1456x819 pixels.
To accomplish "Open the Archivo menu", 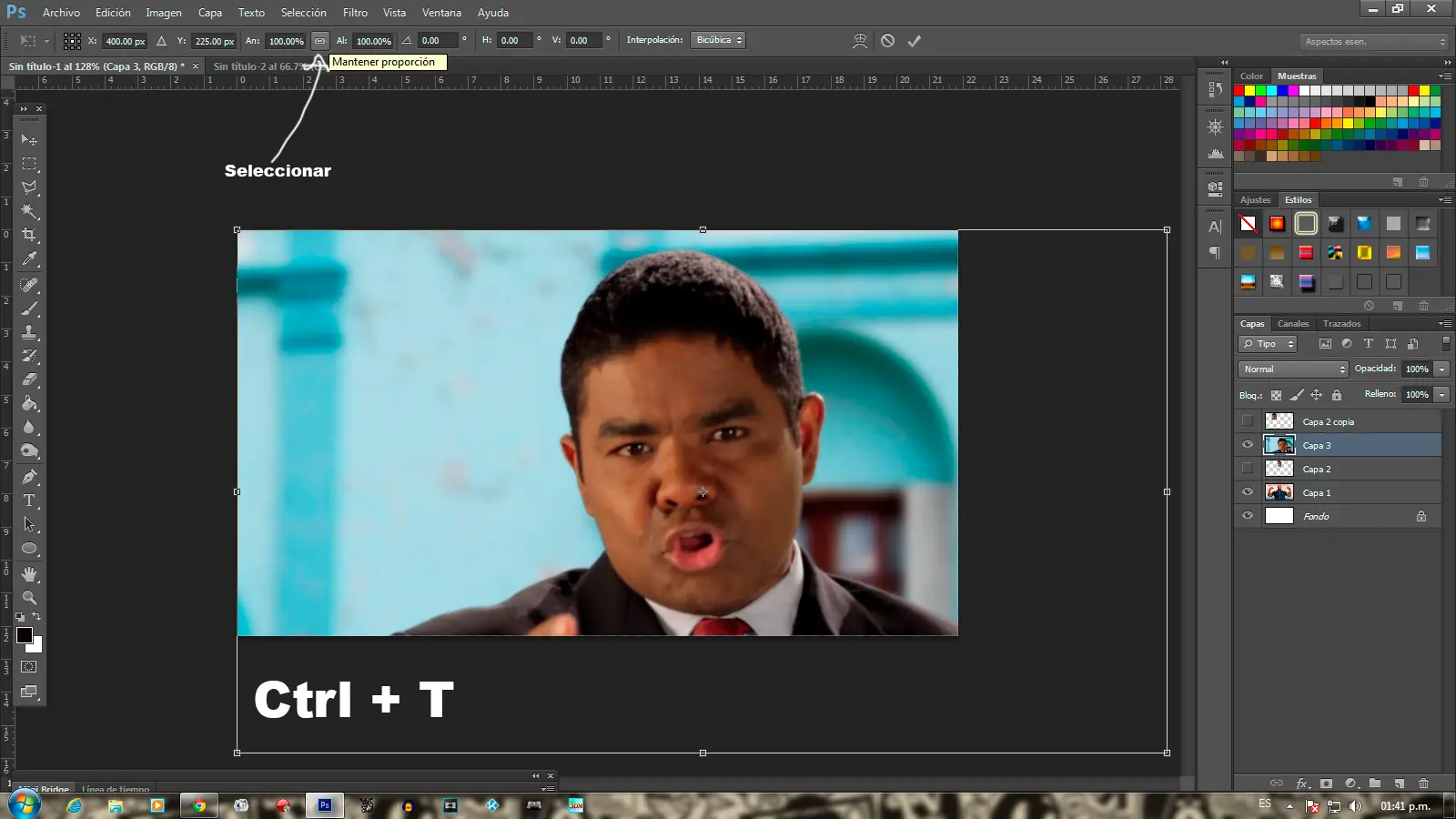I will click(x=61, y=13).
